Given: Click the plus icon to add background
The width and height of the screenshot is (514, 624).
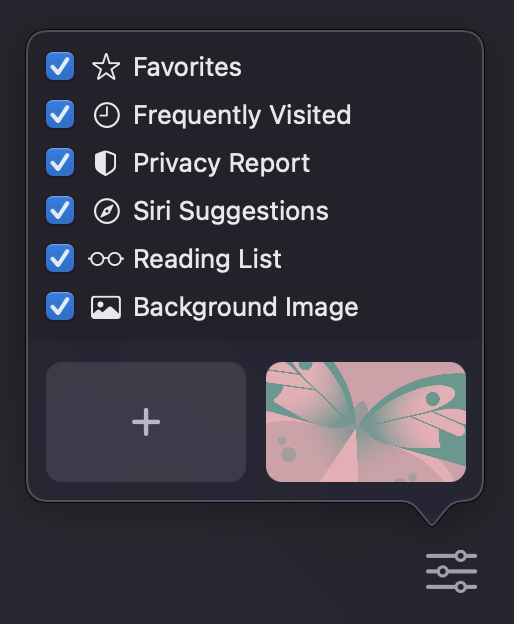Looking at the screenshot, I should (146, 422).
